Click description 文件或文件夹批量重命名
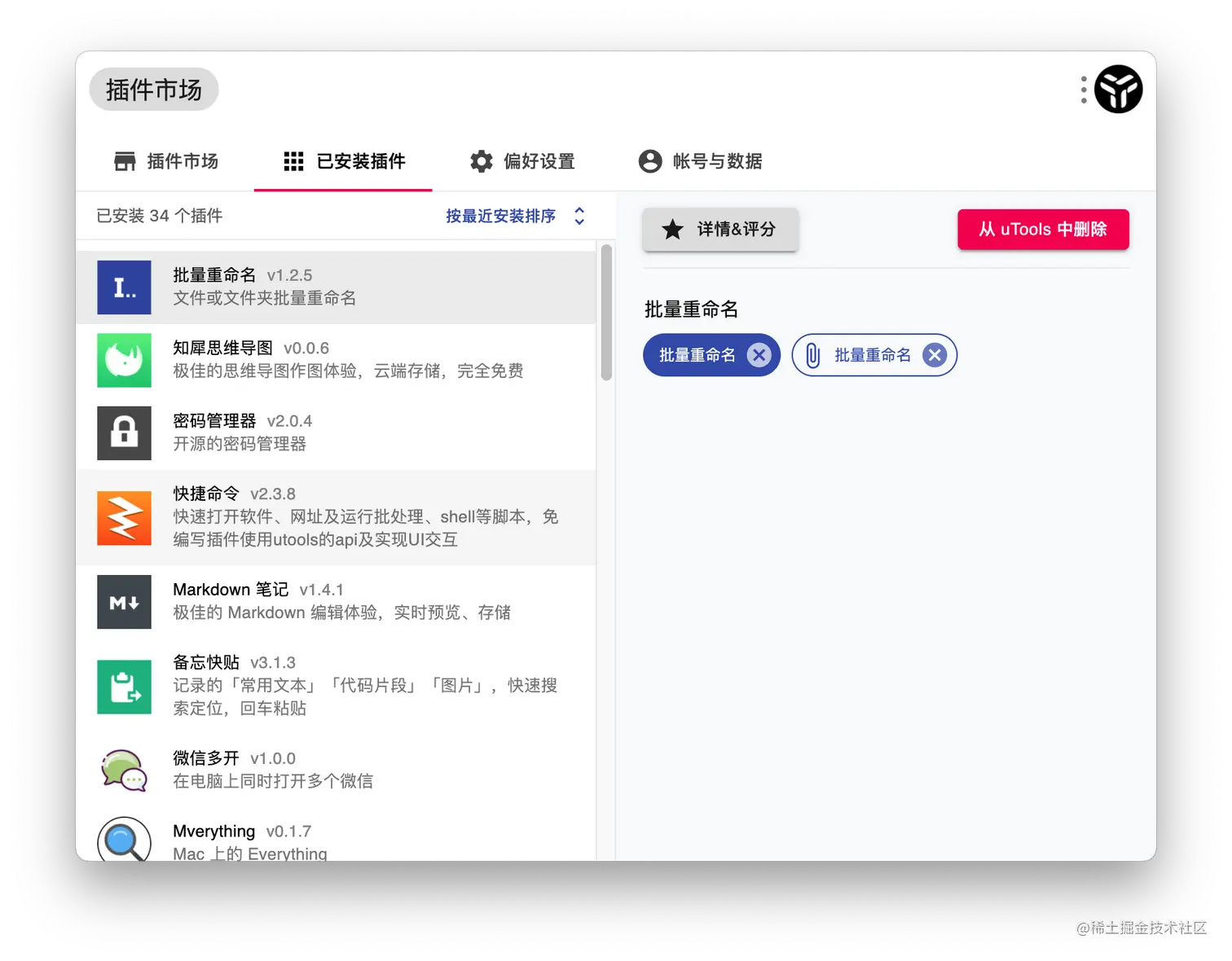Screen dimensions: 1232x961 coord(264,299)
